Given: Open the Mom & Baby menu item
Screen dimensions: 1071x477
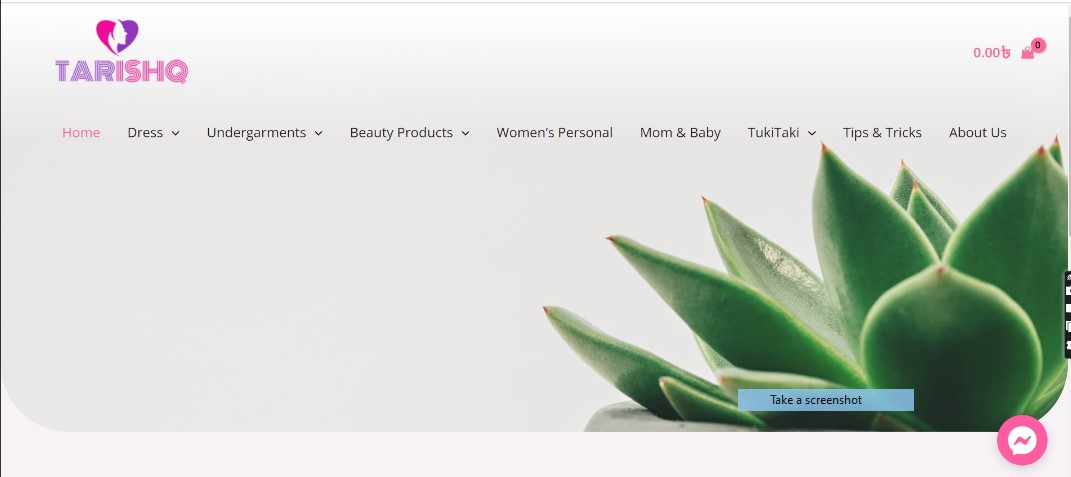Looking at the screenshot, I should pos(680,133).
